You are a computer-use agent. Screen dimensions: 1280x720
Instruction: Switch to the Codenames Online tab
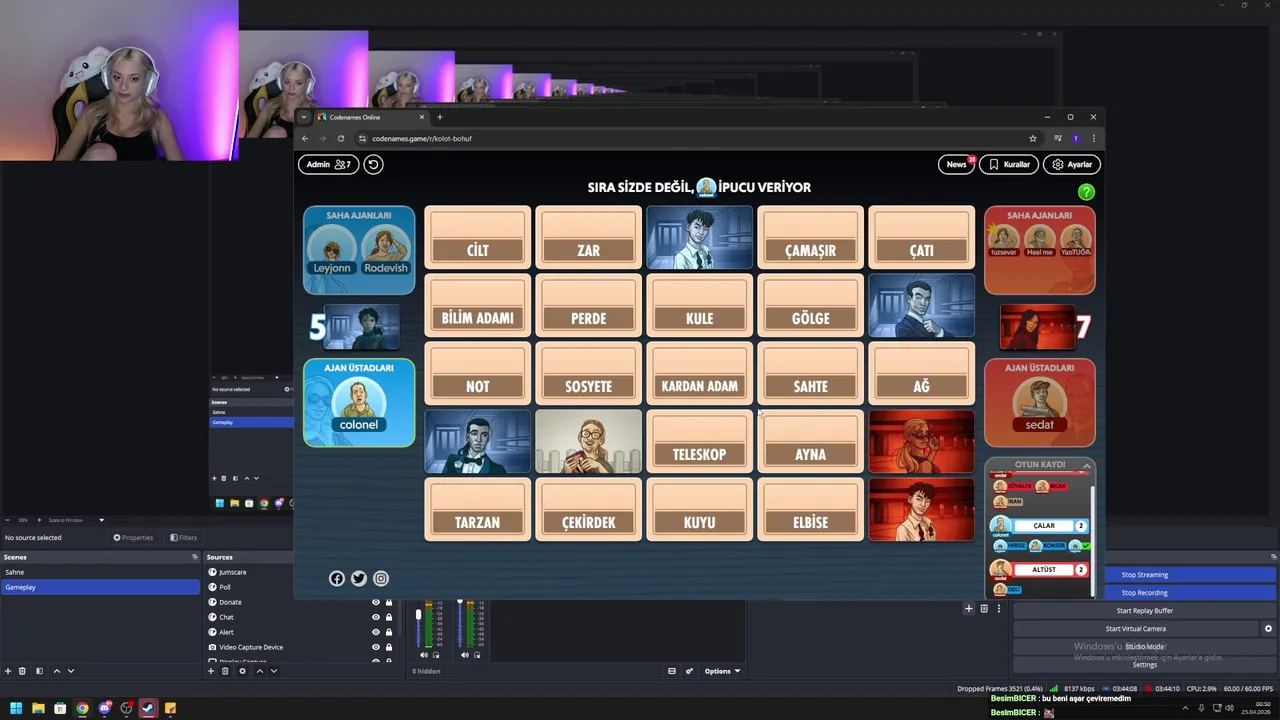(x=370, y=117)
